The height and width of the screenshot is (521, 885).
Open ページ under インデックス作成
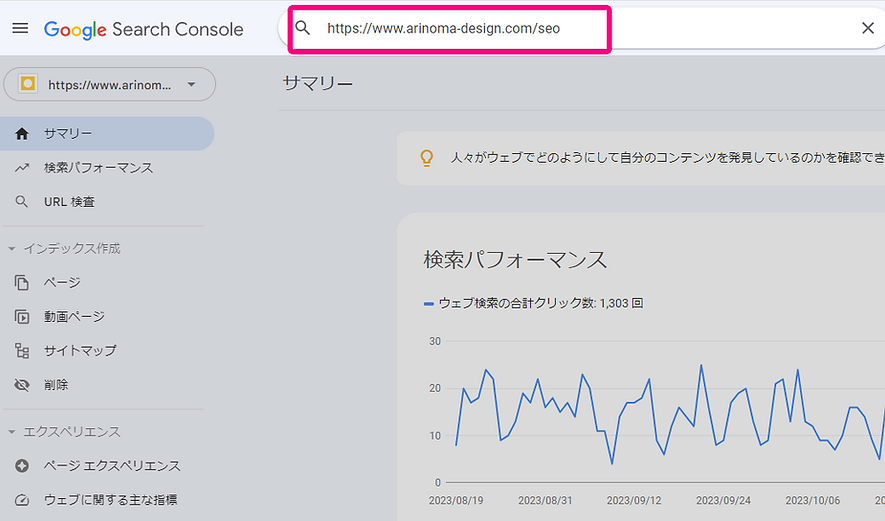coord(107,282)
